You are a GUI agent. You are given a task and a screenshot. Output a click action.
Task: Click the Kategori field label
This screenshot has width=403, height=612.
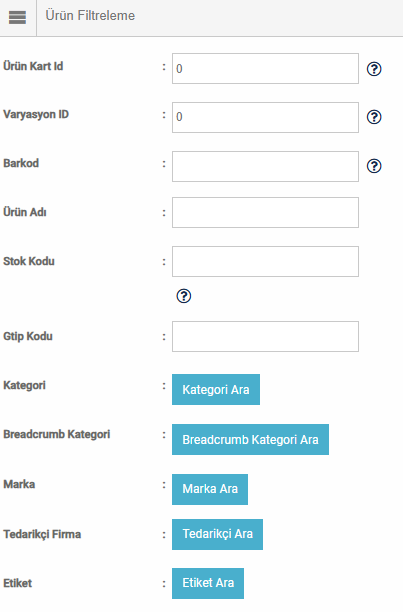(x=24, y=386)
